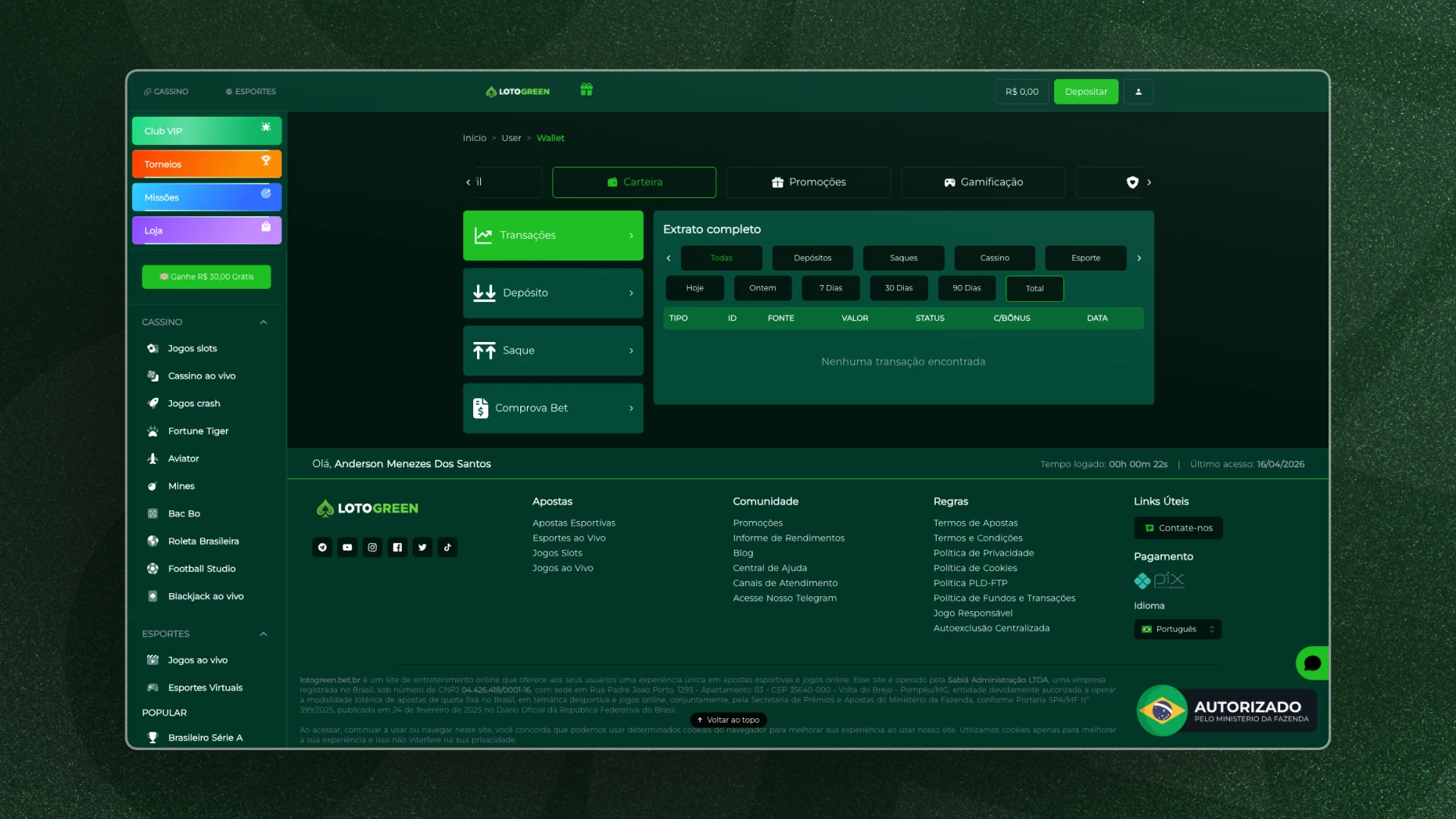Click the Mines bomb icon
1456x819 pixels.
[x=152, y=486]
